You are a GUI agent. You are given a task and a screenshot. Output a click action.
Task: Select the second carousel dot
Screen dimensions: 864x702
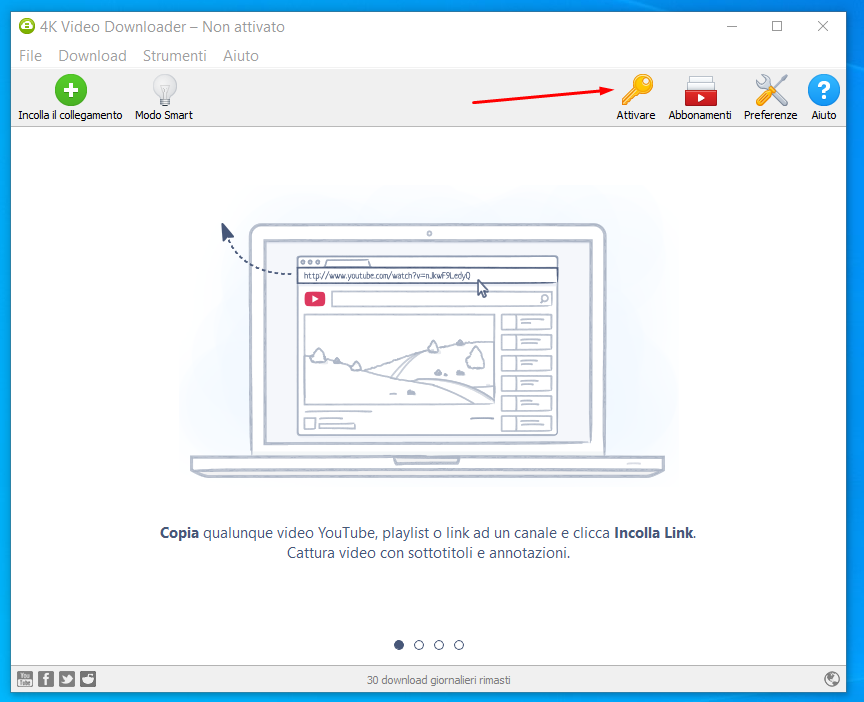[419, 645]
